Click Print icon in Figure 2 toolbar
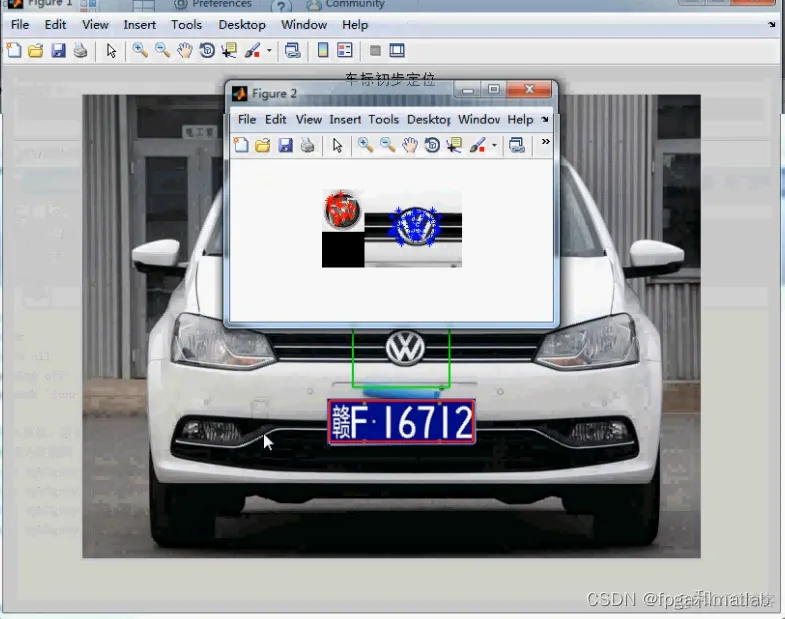 point(307,145)
